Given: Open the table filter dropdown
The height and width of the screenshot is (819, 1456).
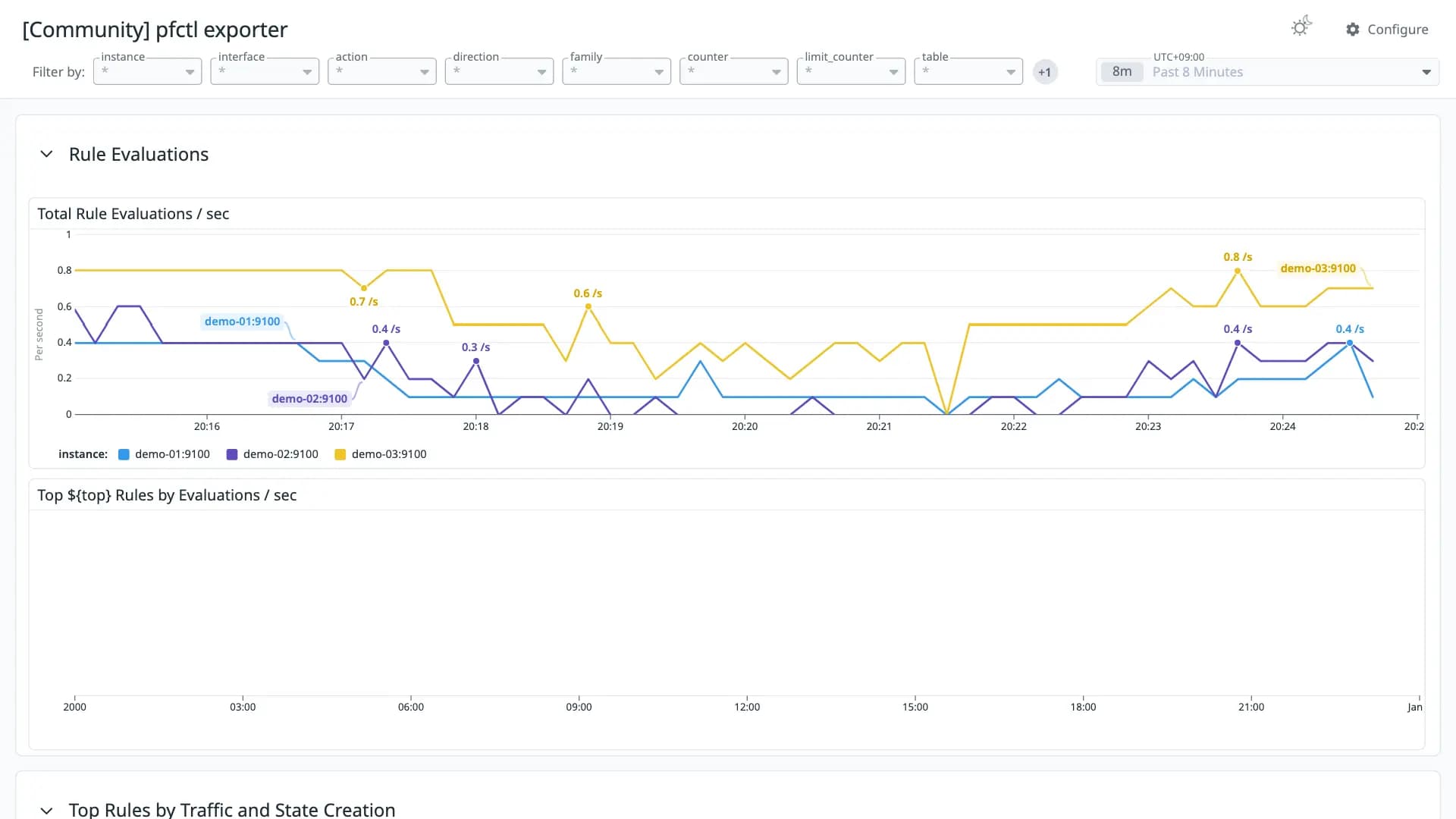Looking at the screenshot, I should pyautogui.click(x=968, y=71).
